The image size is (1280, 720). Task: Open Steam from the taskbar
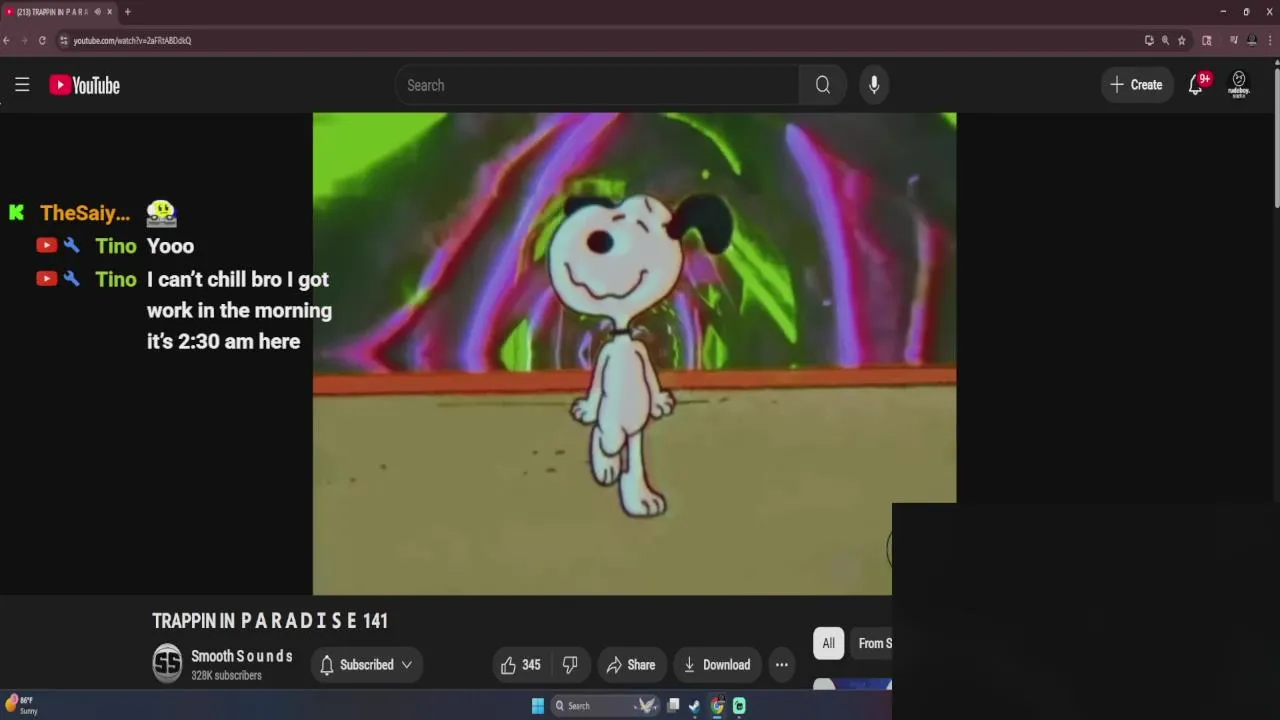[x=695, y=706]
